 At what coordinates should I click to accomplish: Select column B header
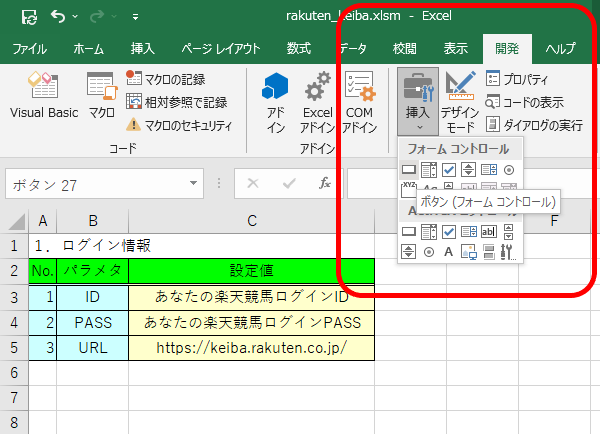[x=93, y=221]
